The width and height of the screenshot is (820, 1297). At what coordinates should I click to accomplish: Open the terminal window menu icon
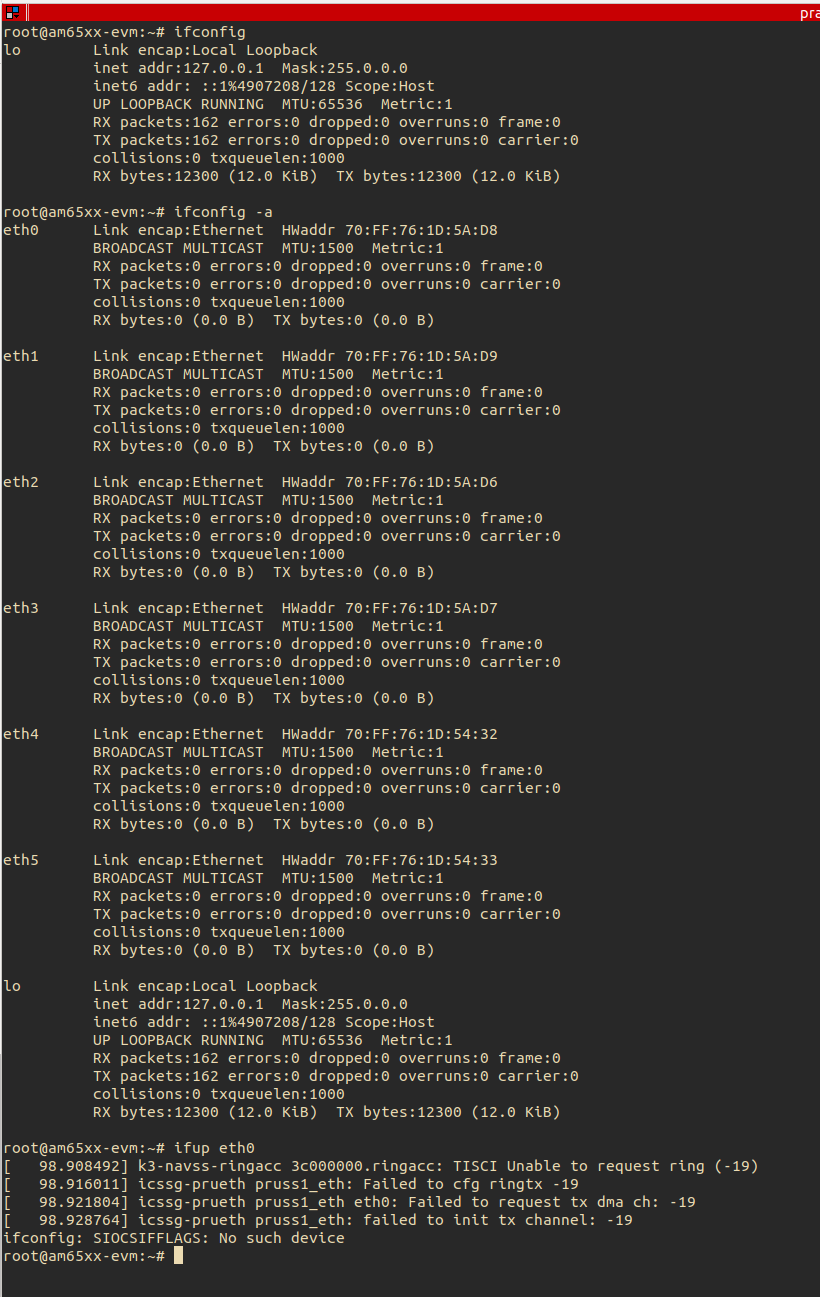click(x=12, y=12)
